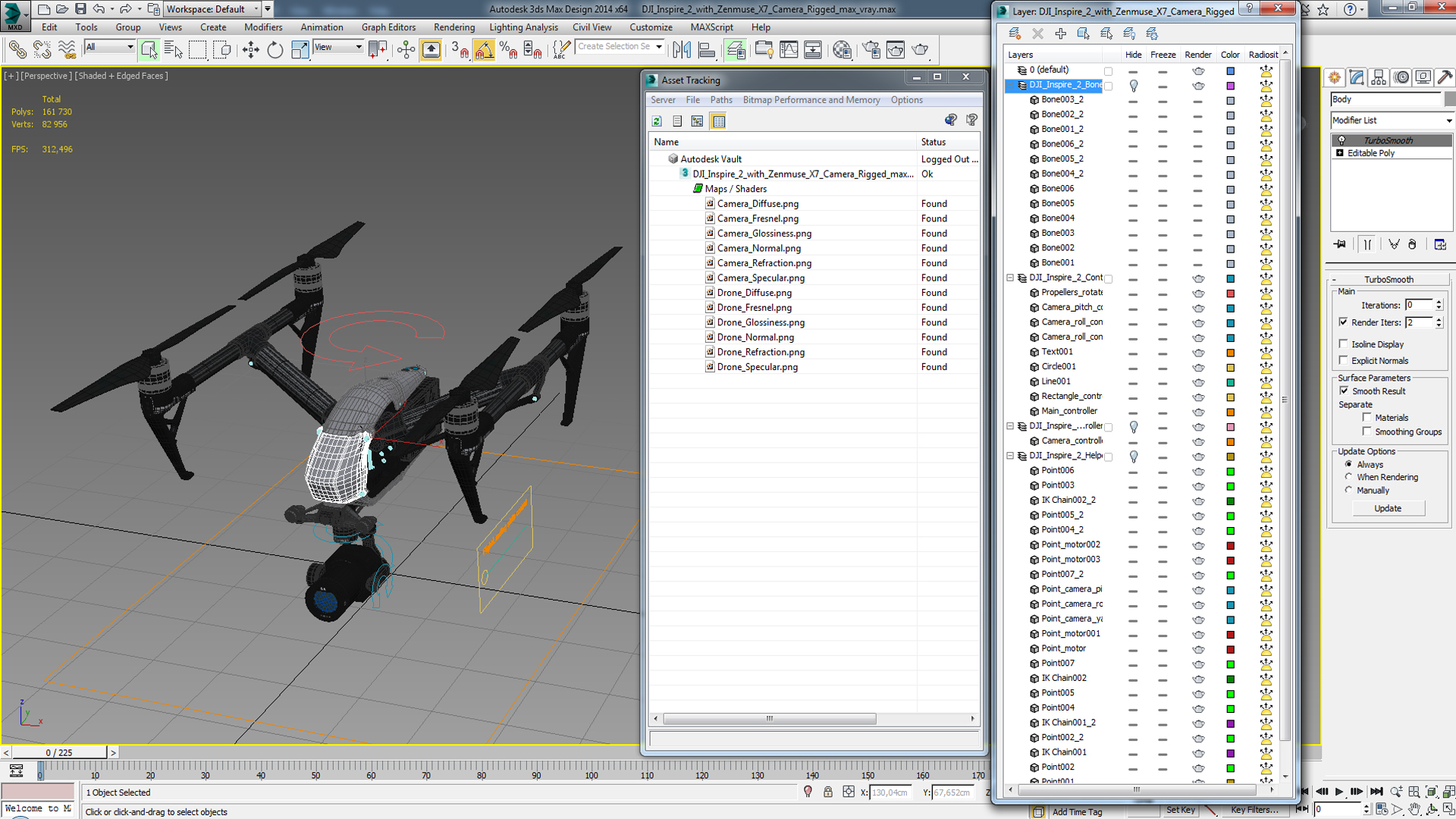Click Hide column header in Layer window
Viewport: 1456px width, 819px height.
click(1133, 55)
